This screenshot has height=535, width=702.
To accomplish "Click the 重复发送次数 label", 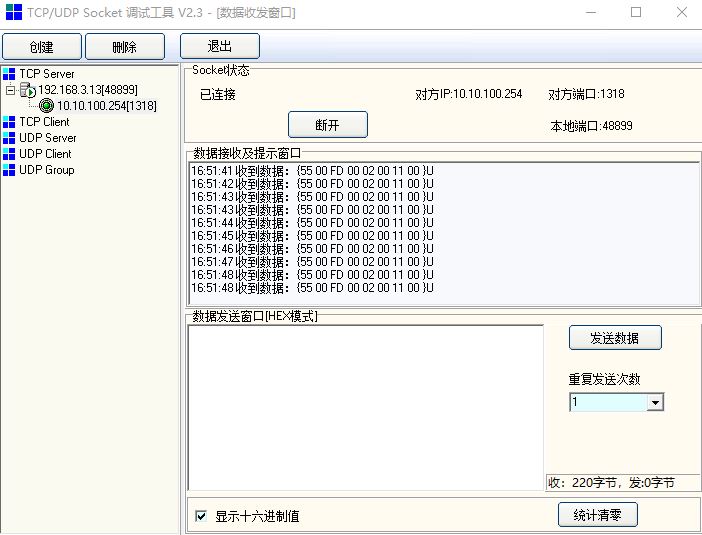I will coord(604,379).
